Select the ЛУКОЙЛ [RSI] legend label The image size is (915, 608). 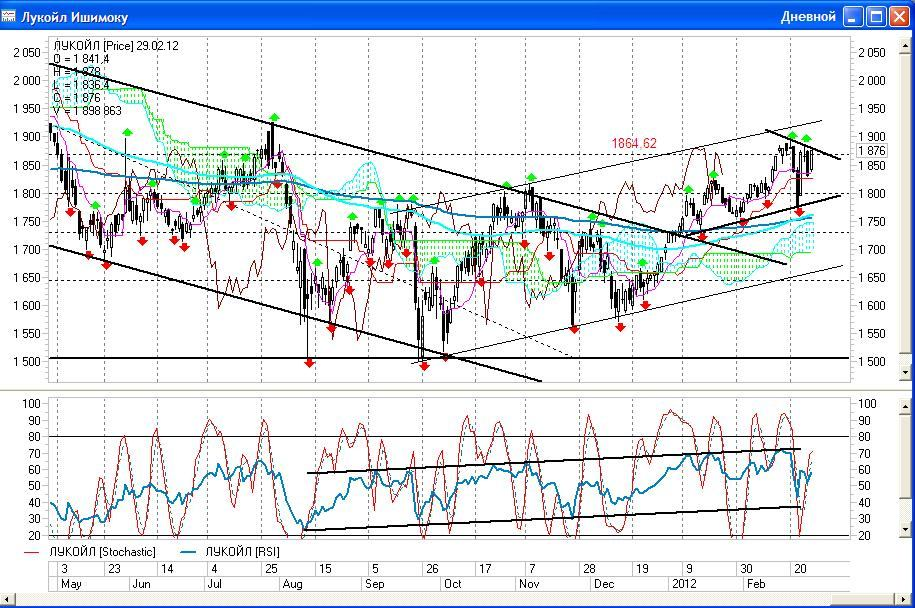242,551
